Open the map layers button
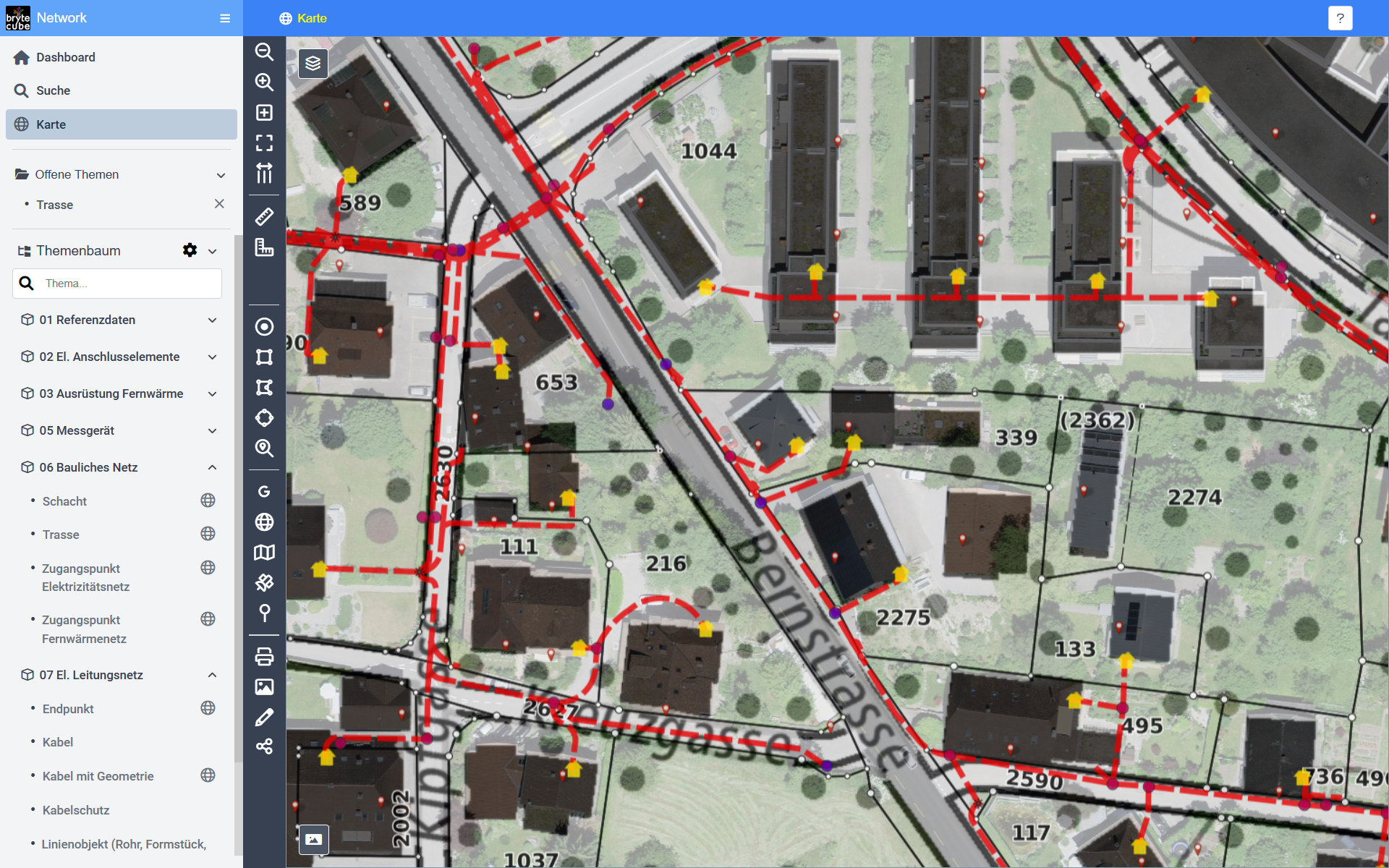Screen dimensions: 1389x868 313,64
